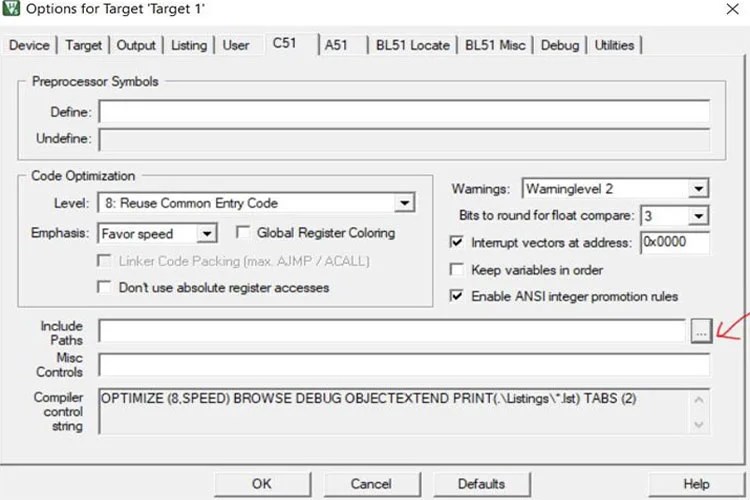The width and height of the screenshot is (750, 500).
Task: Click the Keil uVision title icon
Action: pyautogui.click(x=11, y=8)
